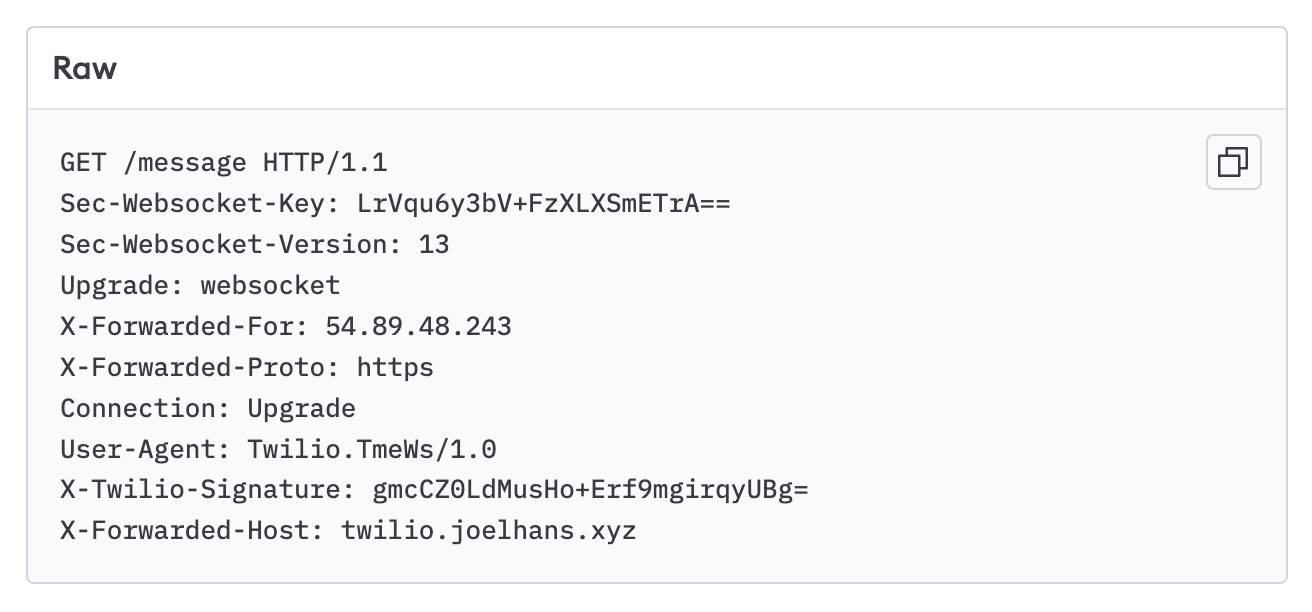Click the version value 13

pos(434,245)
